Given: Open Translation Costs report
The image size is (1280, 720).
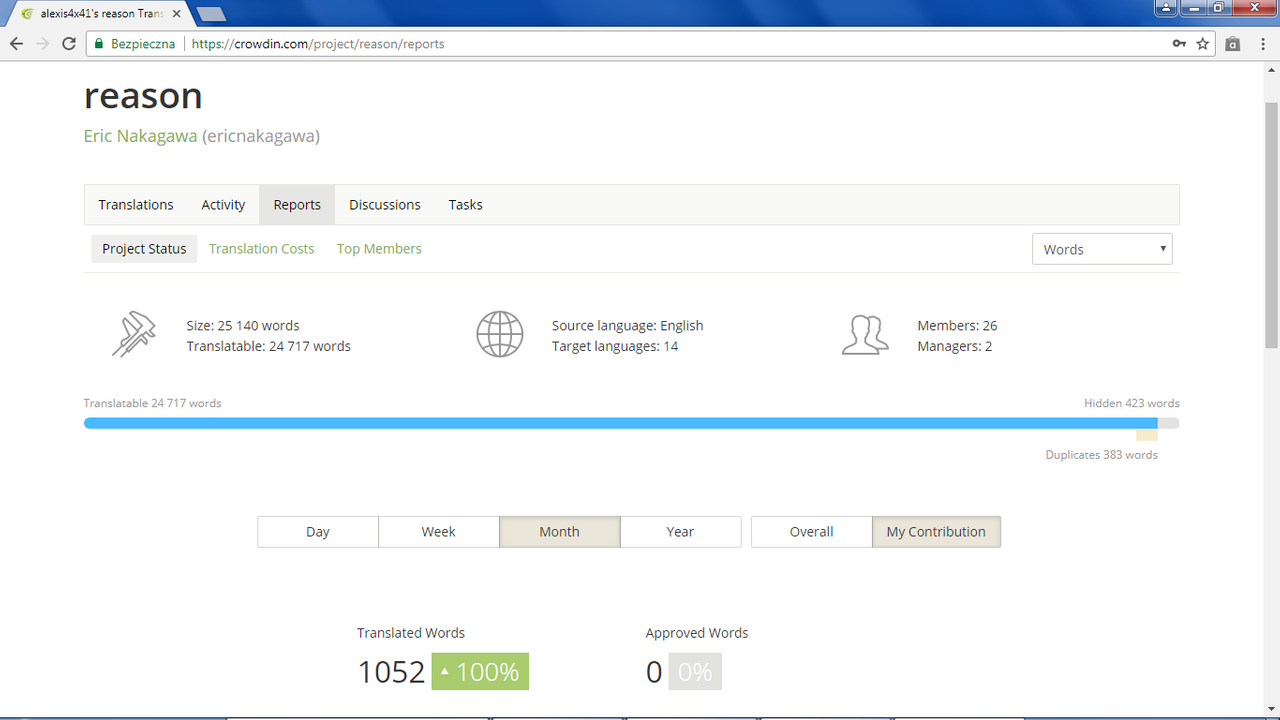Looking at the screenshot, I should click(x=262, y=249).
